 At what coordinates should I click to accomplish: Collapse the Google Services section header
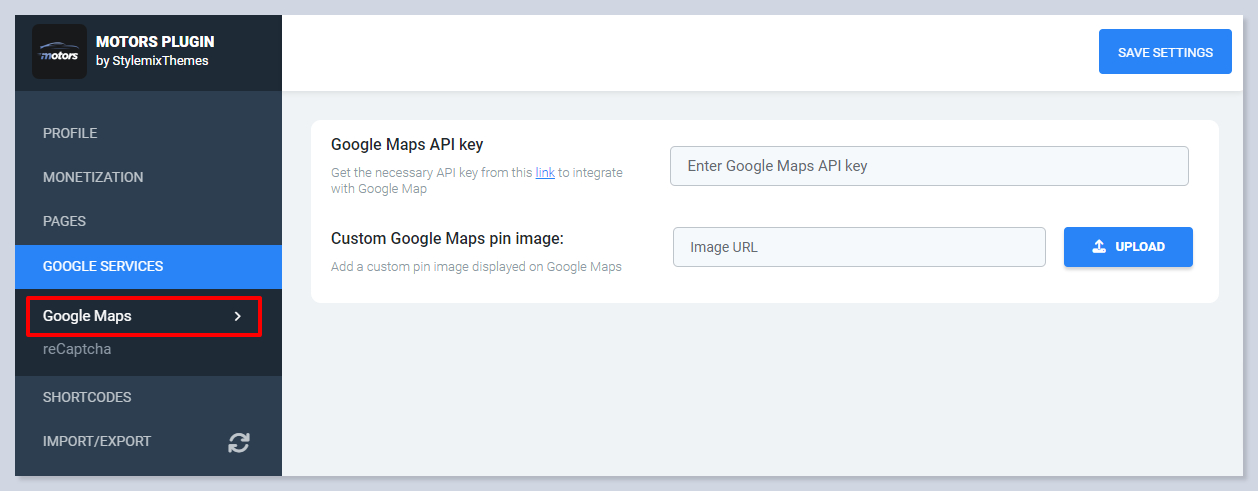[103, 267]
